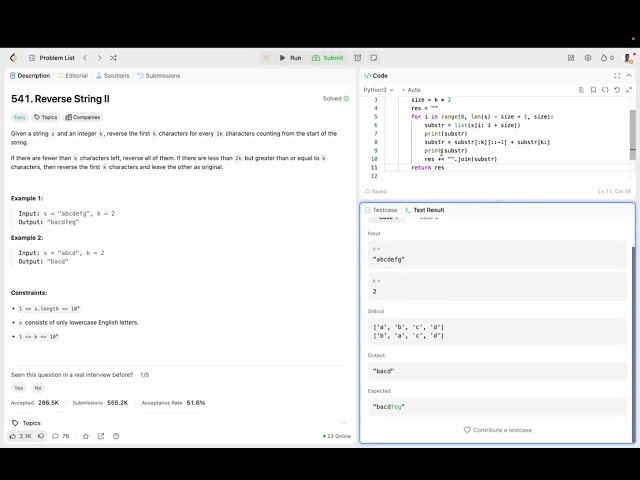Click the Saved status in editor
Screen dimensions: 640x480
pyautogui.click(x=376, y=191)
